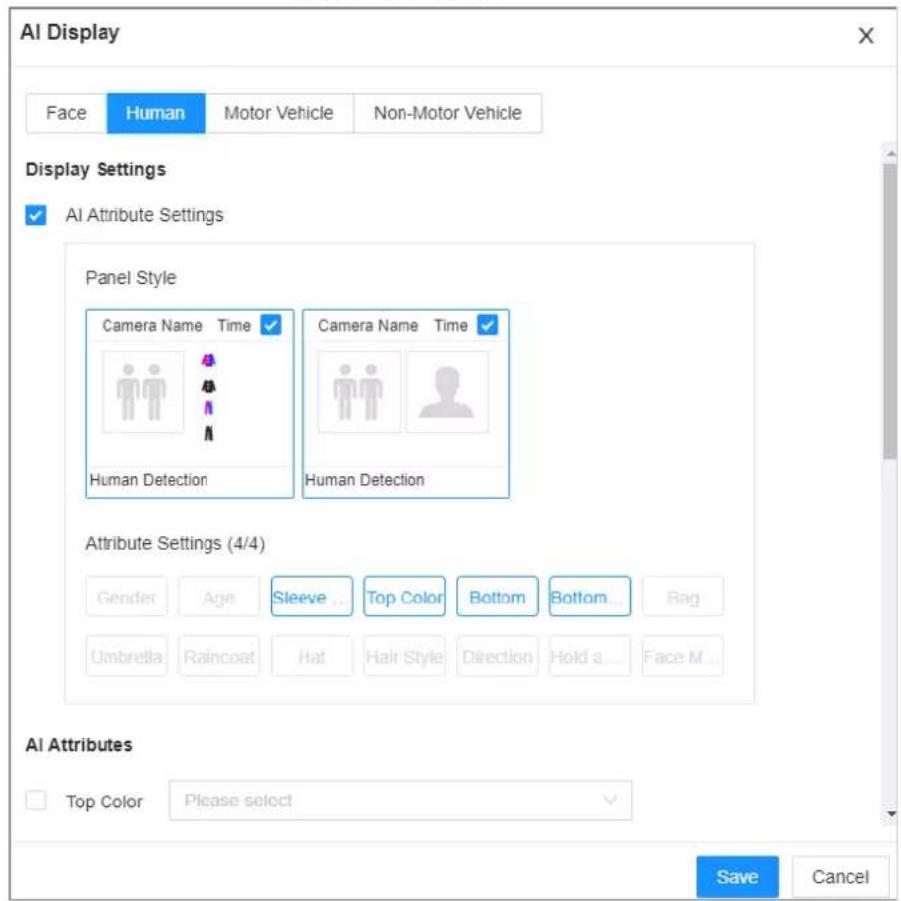Uncheck the attribute-icon panel style checkbox
The image size is (901, 901).
271,325
